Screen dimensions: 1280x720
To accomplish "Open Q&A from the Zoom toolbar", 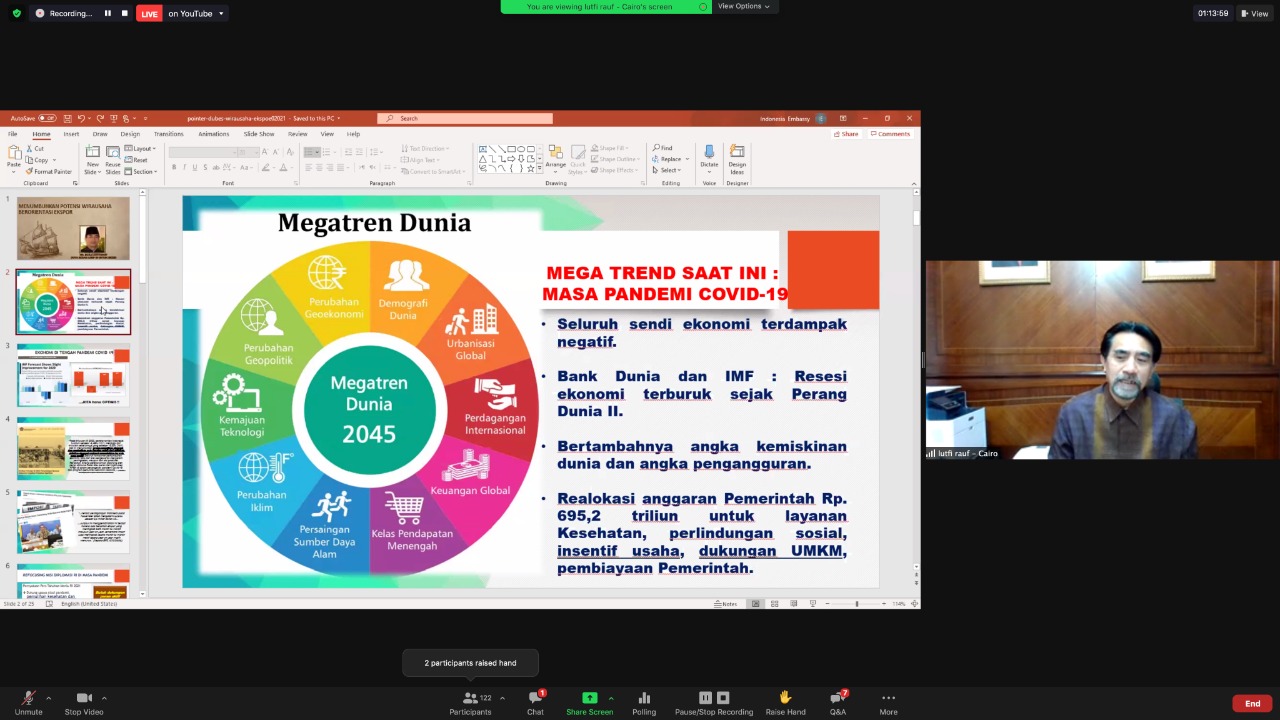I will [838, 702].
